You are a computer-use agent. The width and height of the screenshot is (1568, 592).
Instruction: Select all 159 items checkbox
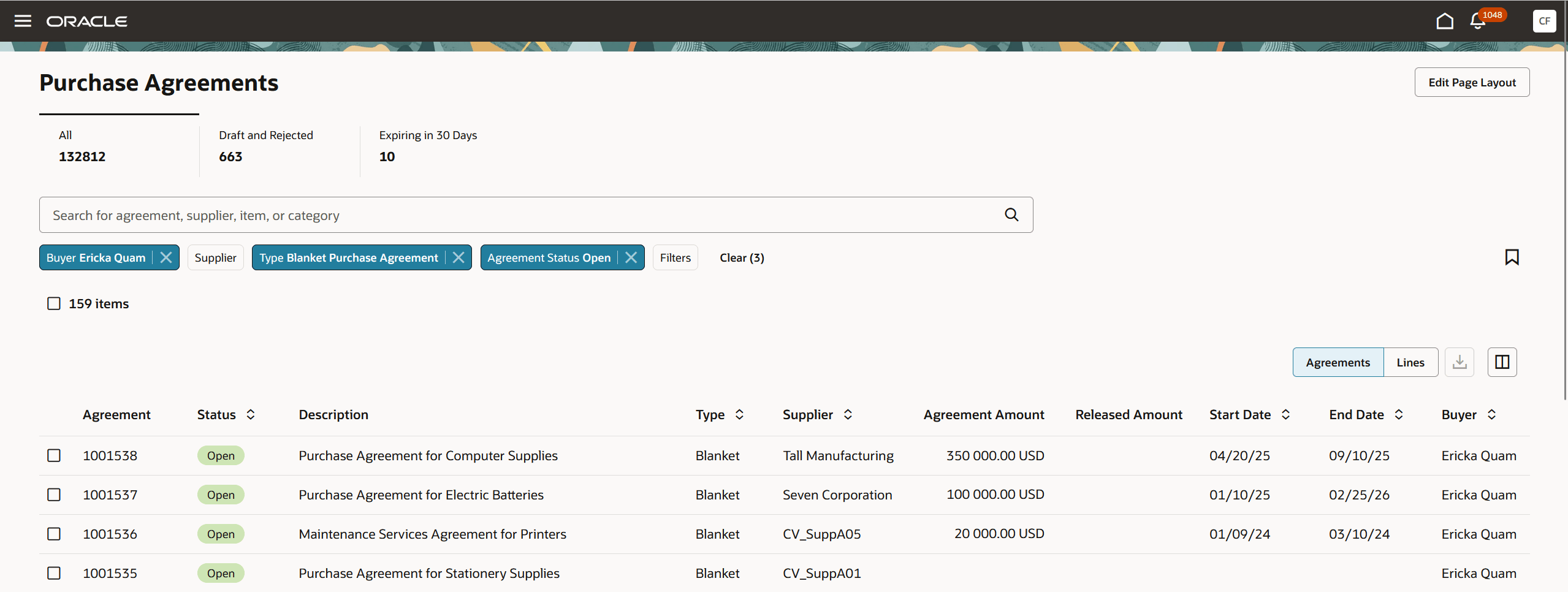53,303
